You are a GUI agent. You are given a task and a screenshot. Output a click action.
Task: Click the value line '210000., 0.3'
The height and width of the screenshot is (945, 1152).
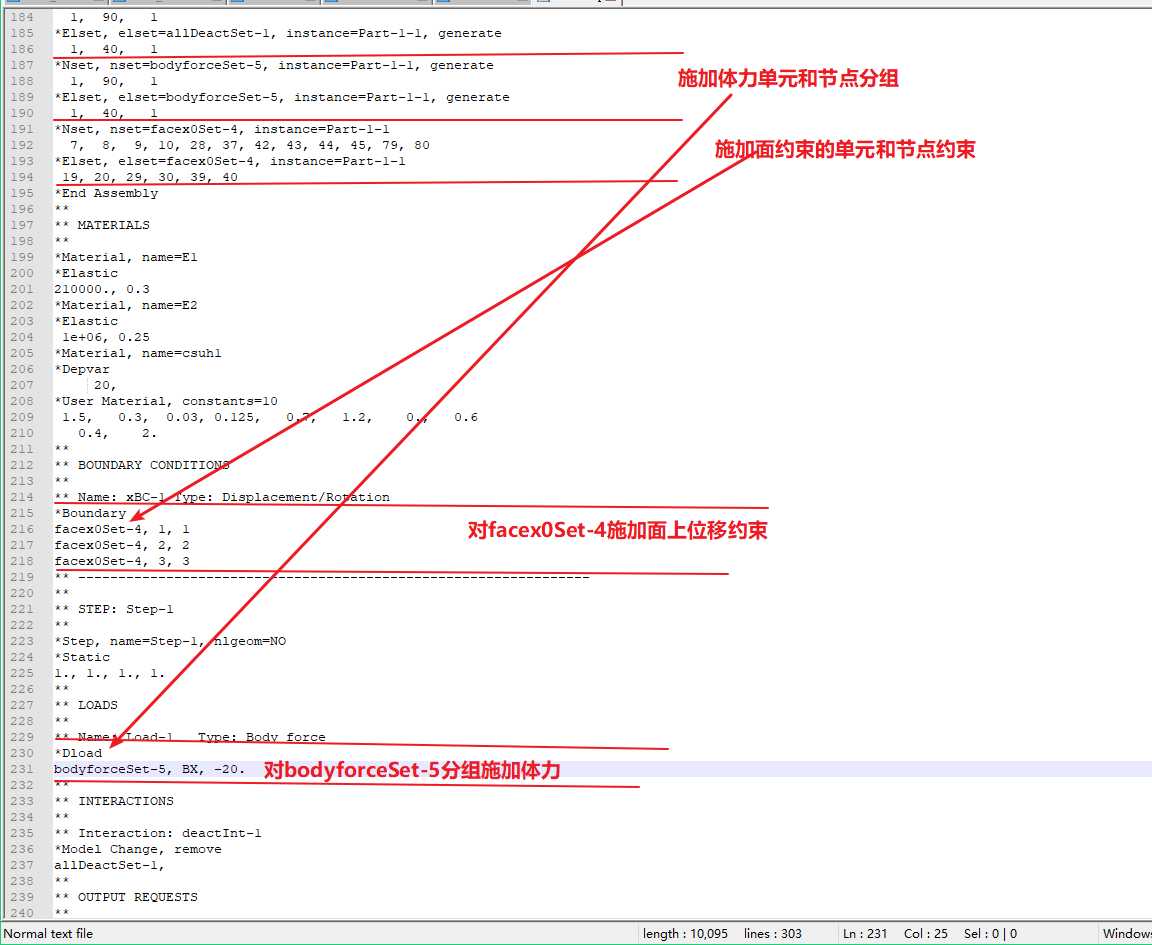pyautogui.click(x=101, y=290)
